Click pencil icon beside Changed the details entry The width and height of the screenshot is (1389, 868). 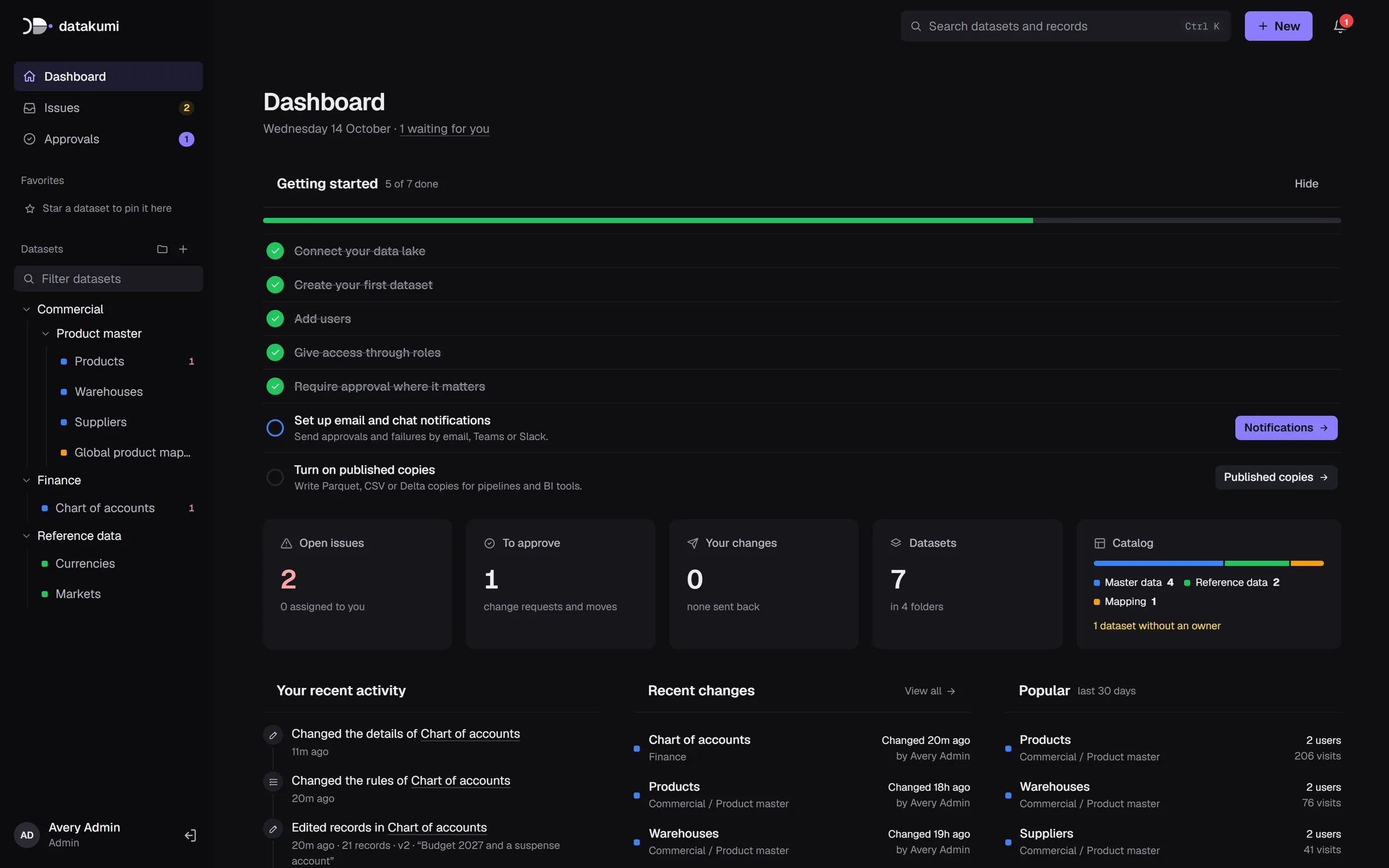pyautogui.click(x=273, y=735)
